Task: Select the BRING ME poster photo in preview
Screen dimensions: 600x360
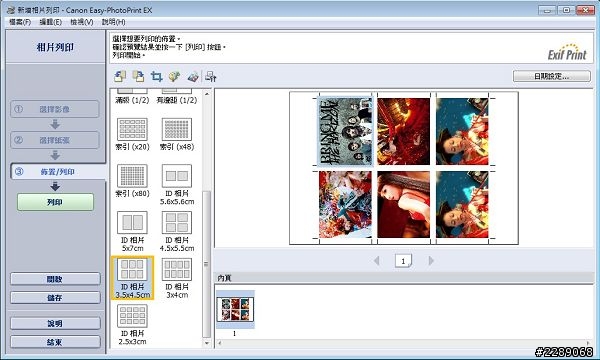Action: [345, 131]
